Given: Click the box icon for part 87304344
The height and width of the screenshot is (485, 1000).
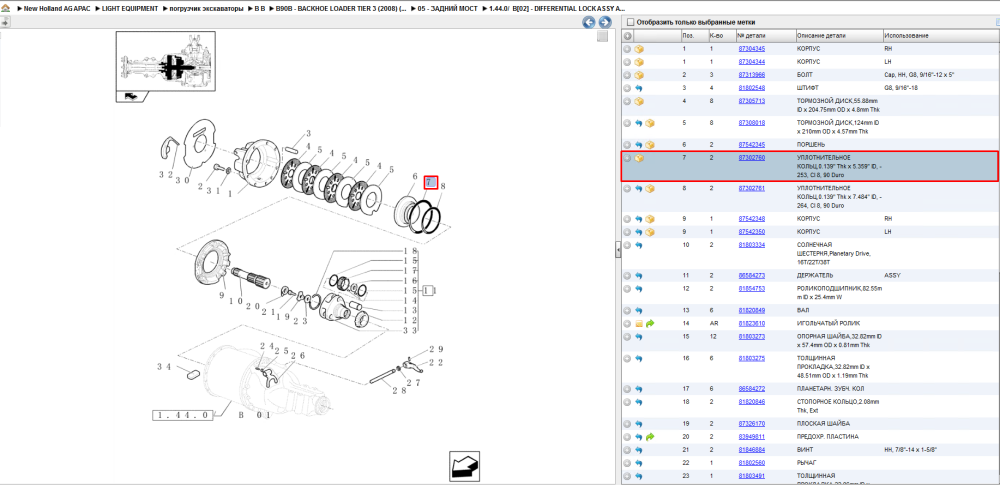Looking at the screenshot, I should (639, 62).
